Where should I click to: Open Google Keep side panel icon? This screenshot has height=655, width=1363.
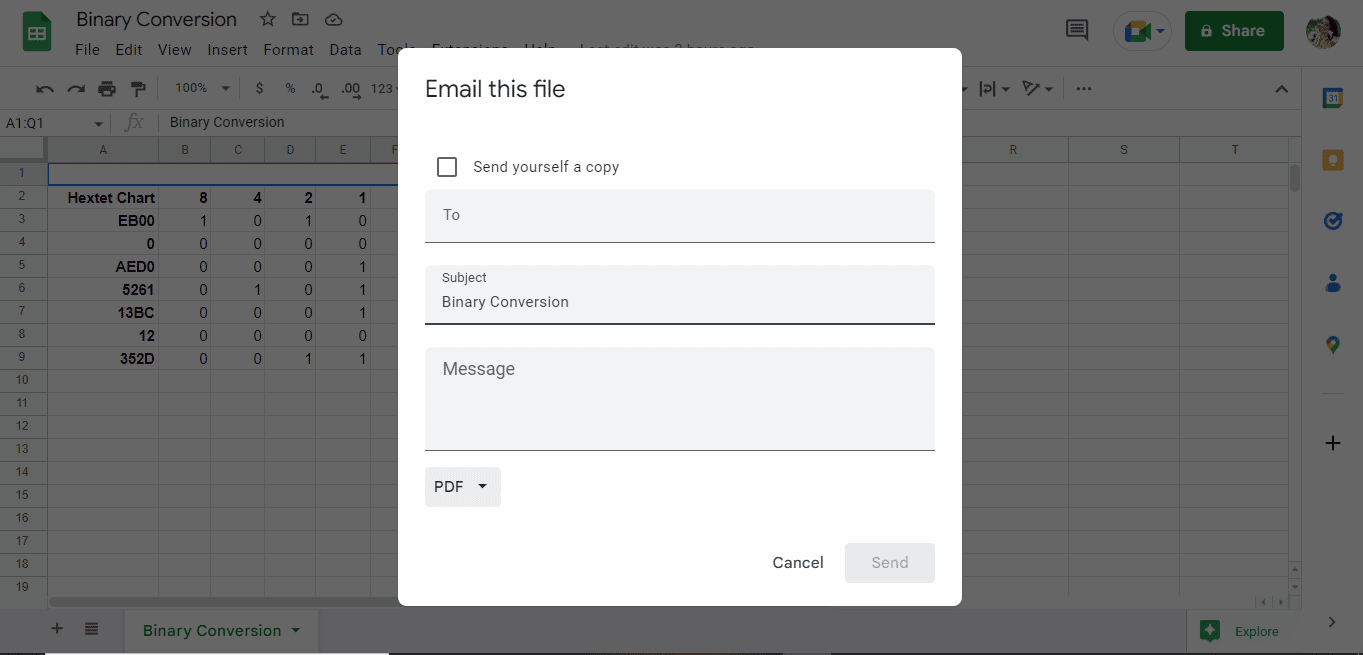pos(1332,160)
